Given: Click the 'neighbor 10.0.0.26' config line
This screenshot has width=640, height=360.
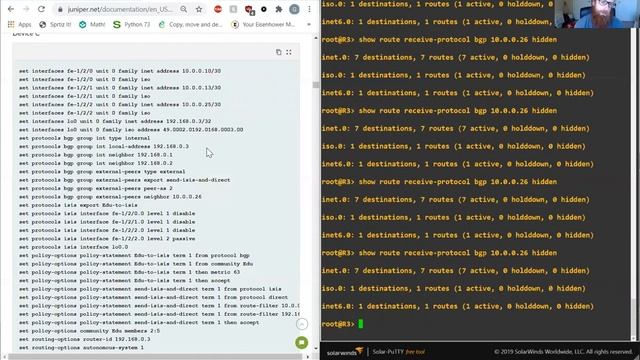Looking at the screenshot, I should pyautogui.click(x=110, y=197).
